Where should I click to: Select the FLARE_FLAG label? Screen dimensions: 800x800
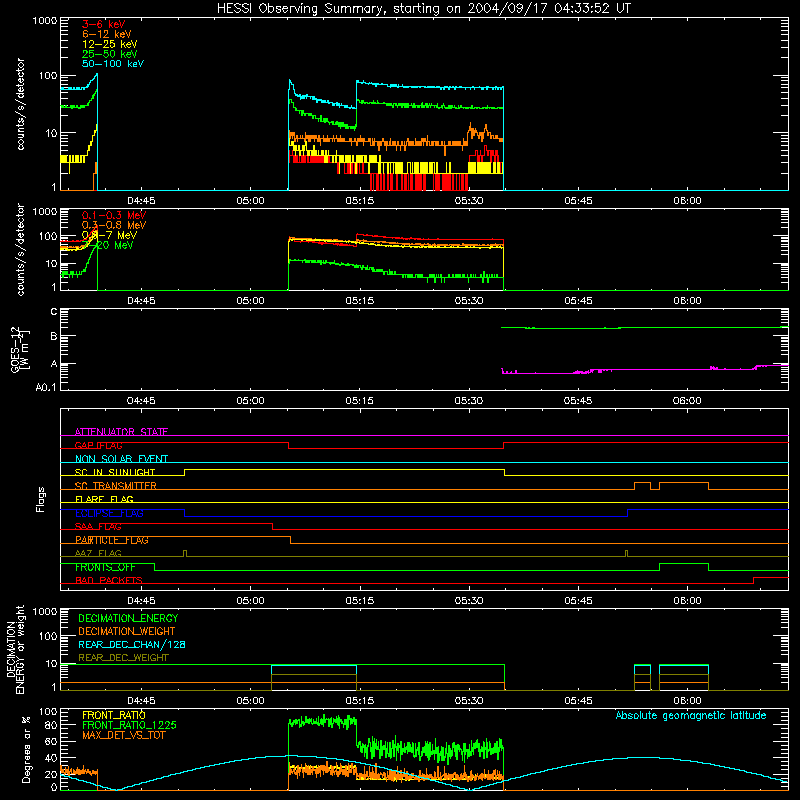[x=104, y=499]
